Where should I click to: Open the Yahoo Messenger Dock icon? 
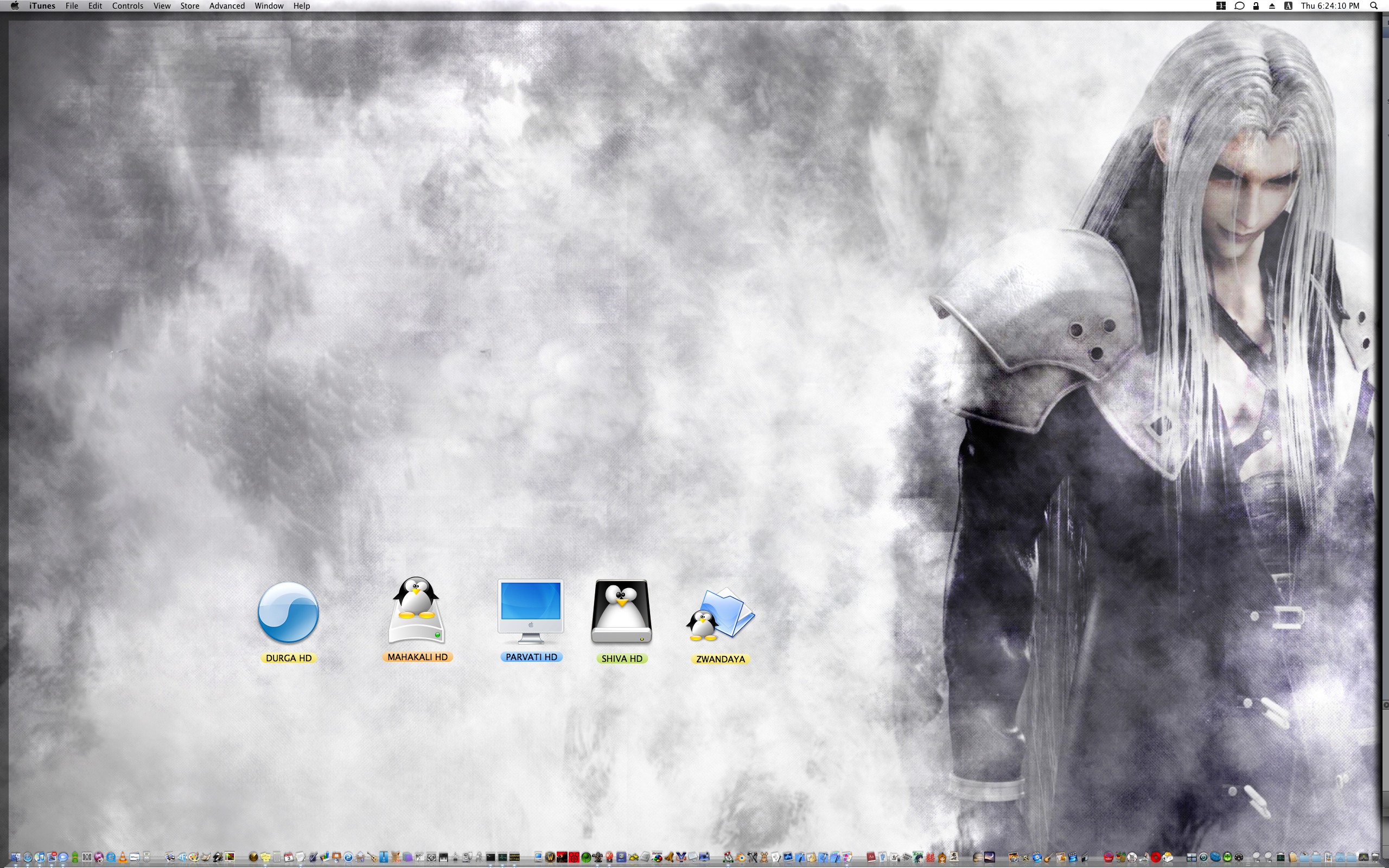681,857
